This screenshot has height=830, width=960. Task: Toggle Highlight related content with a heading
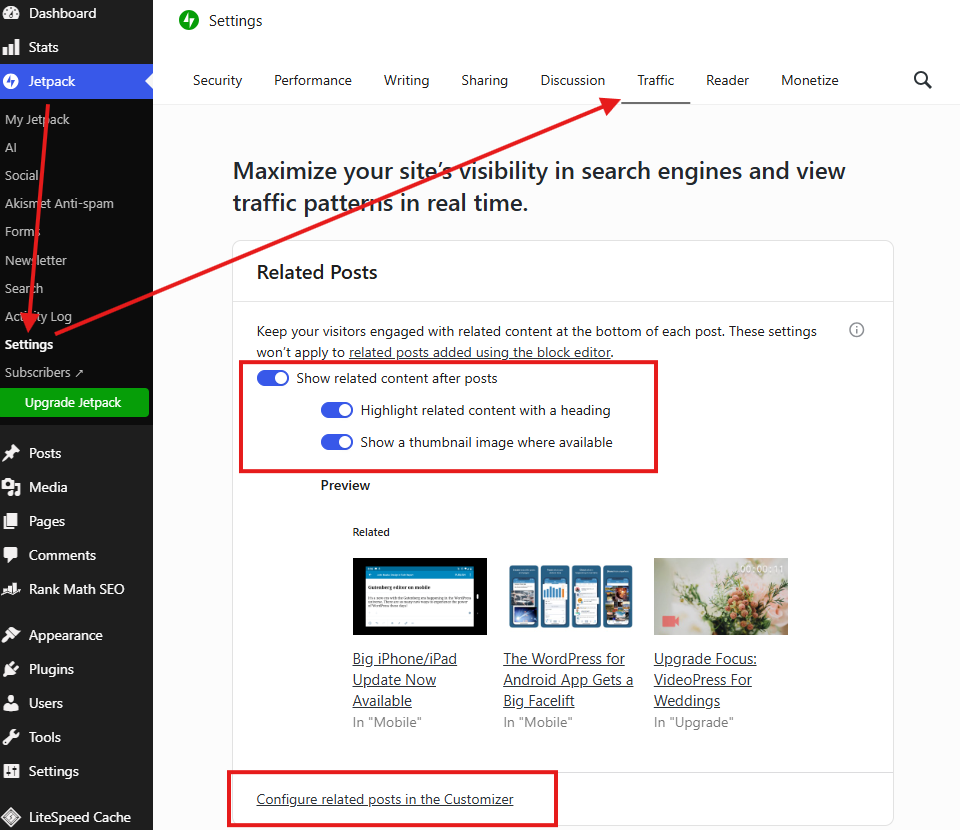coord(337,410)
